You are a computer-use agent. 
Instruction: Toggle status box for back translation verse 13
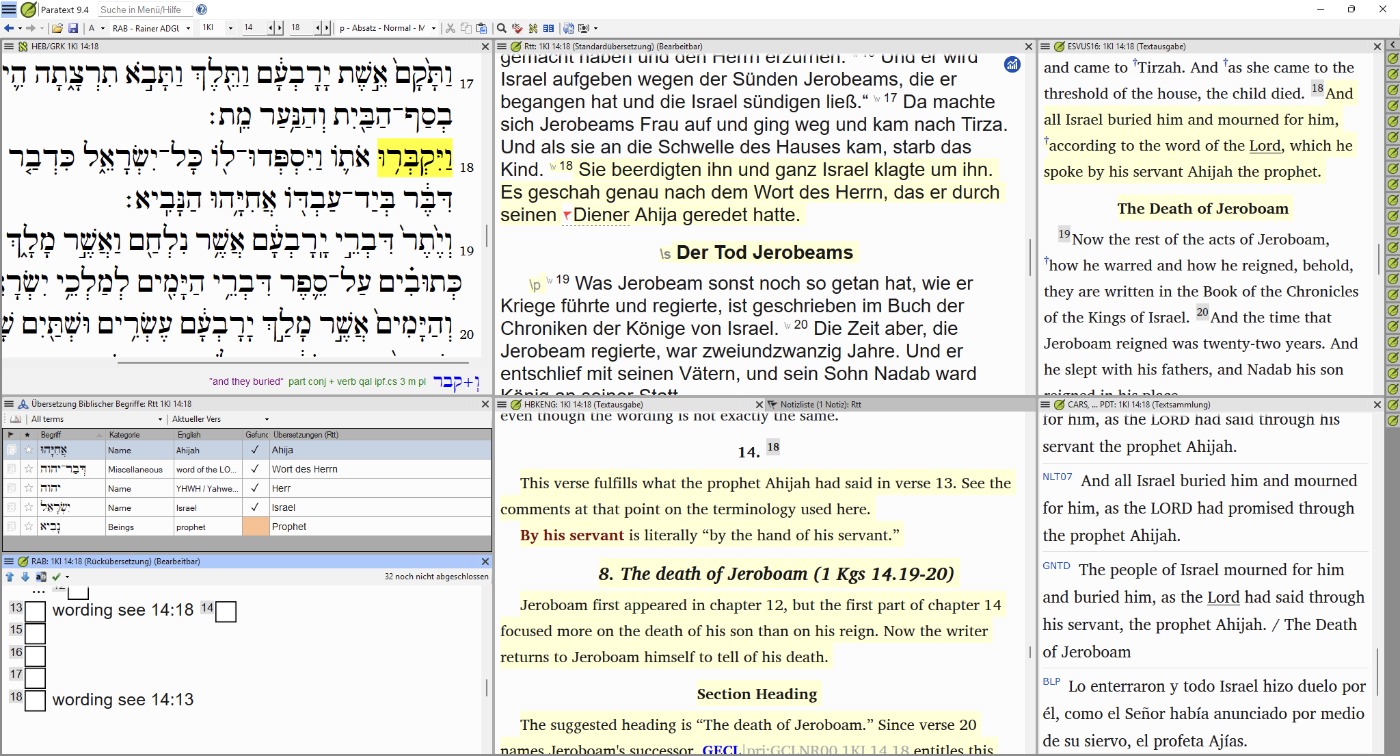point(35,611)
